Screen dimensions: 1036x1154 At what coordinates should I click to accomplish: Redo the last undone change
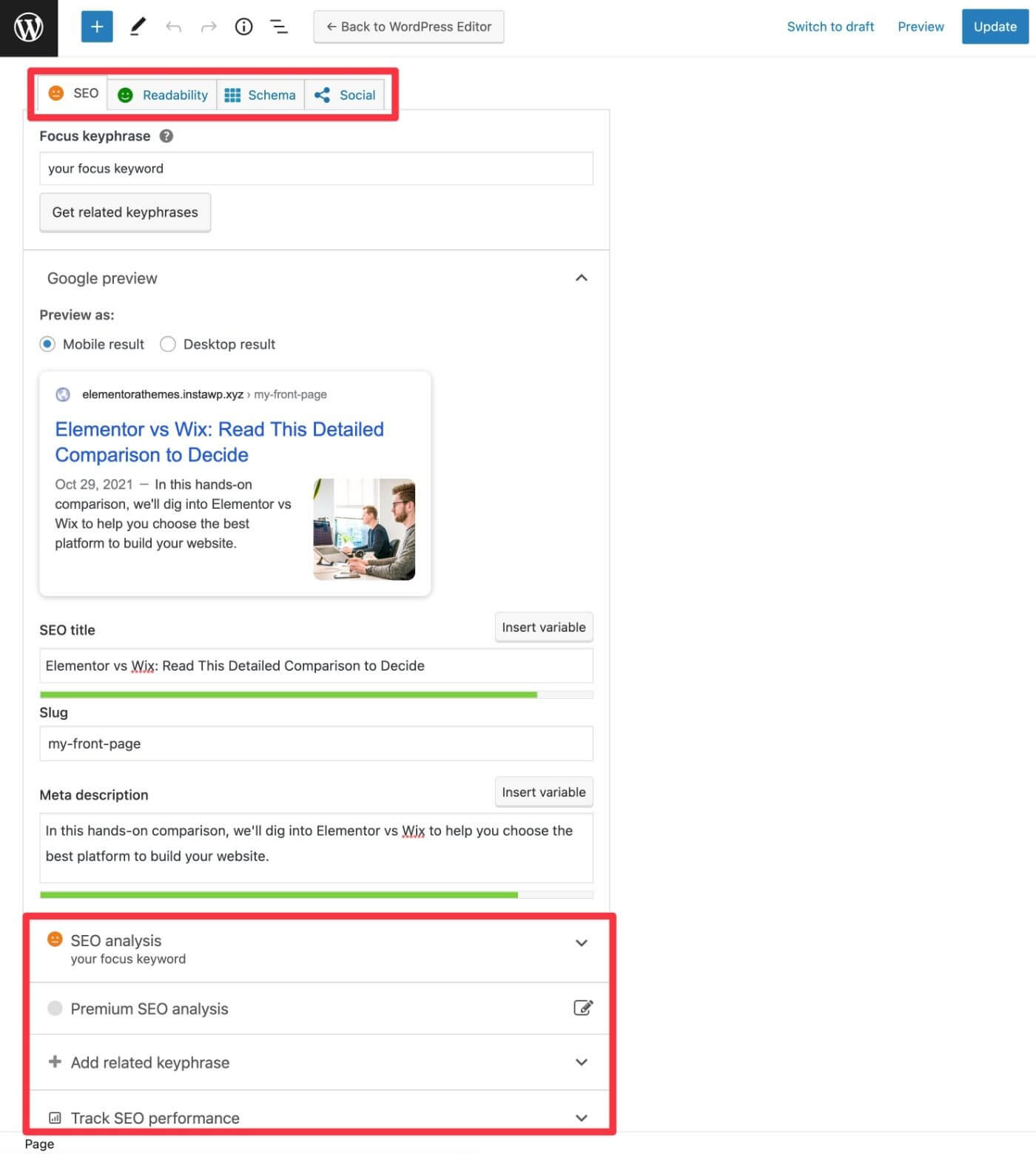click(x=209, y=27)
